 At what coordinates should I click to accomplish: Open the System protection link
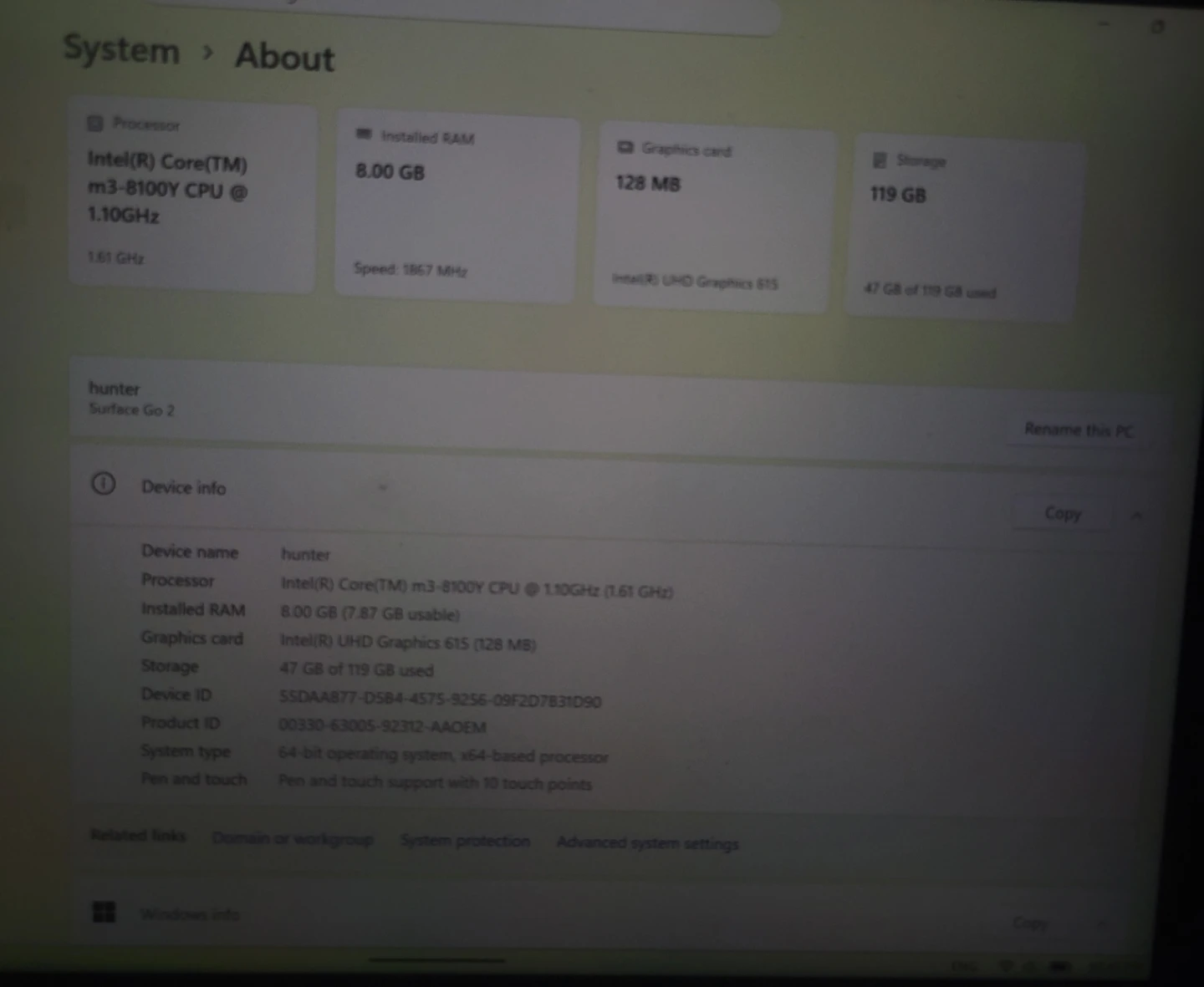click(x=465, y=841)
